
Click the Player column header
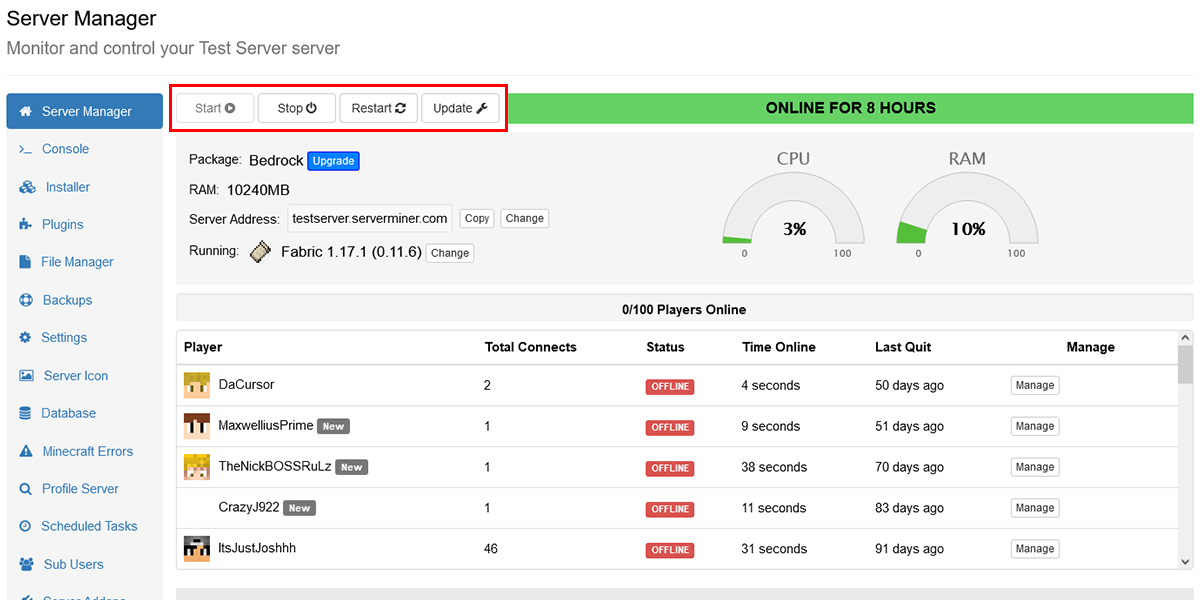(x=203, y=347)
